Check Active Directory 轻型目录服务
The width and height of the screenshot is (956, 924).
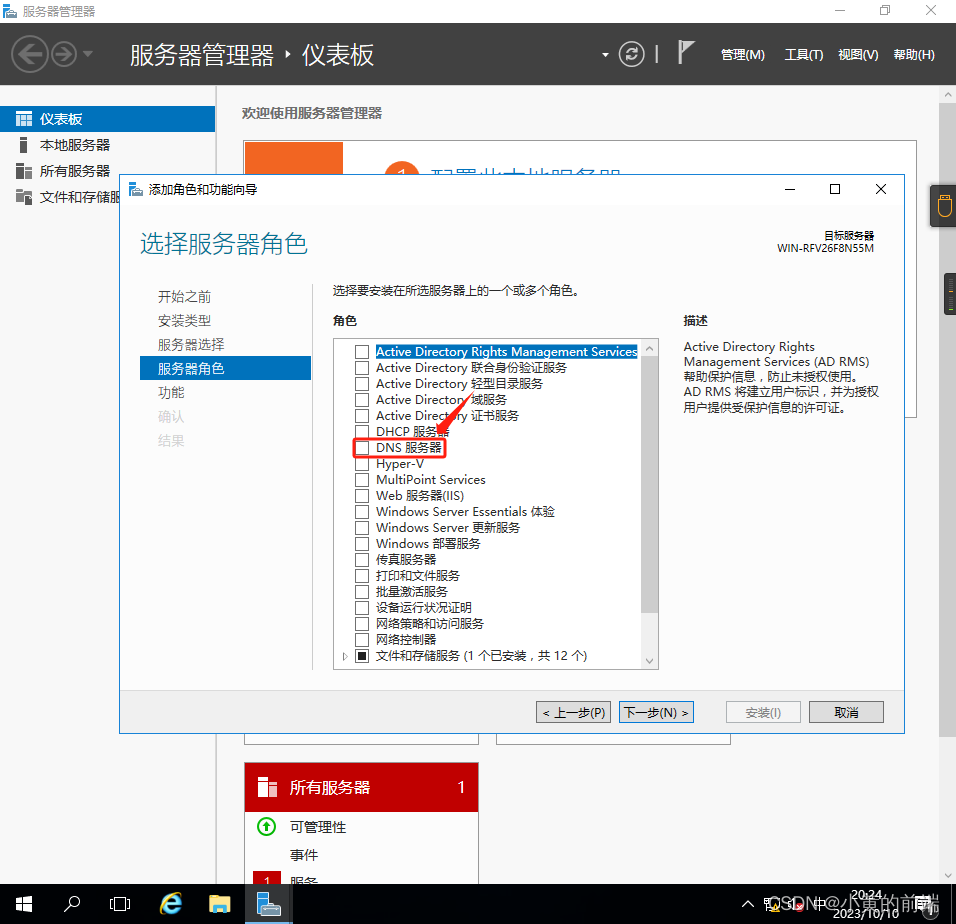pos(362,384)
